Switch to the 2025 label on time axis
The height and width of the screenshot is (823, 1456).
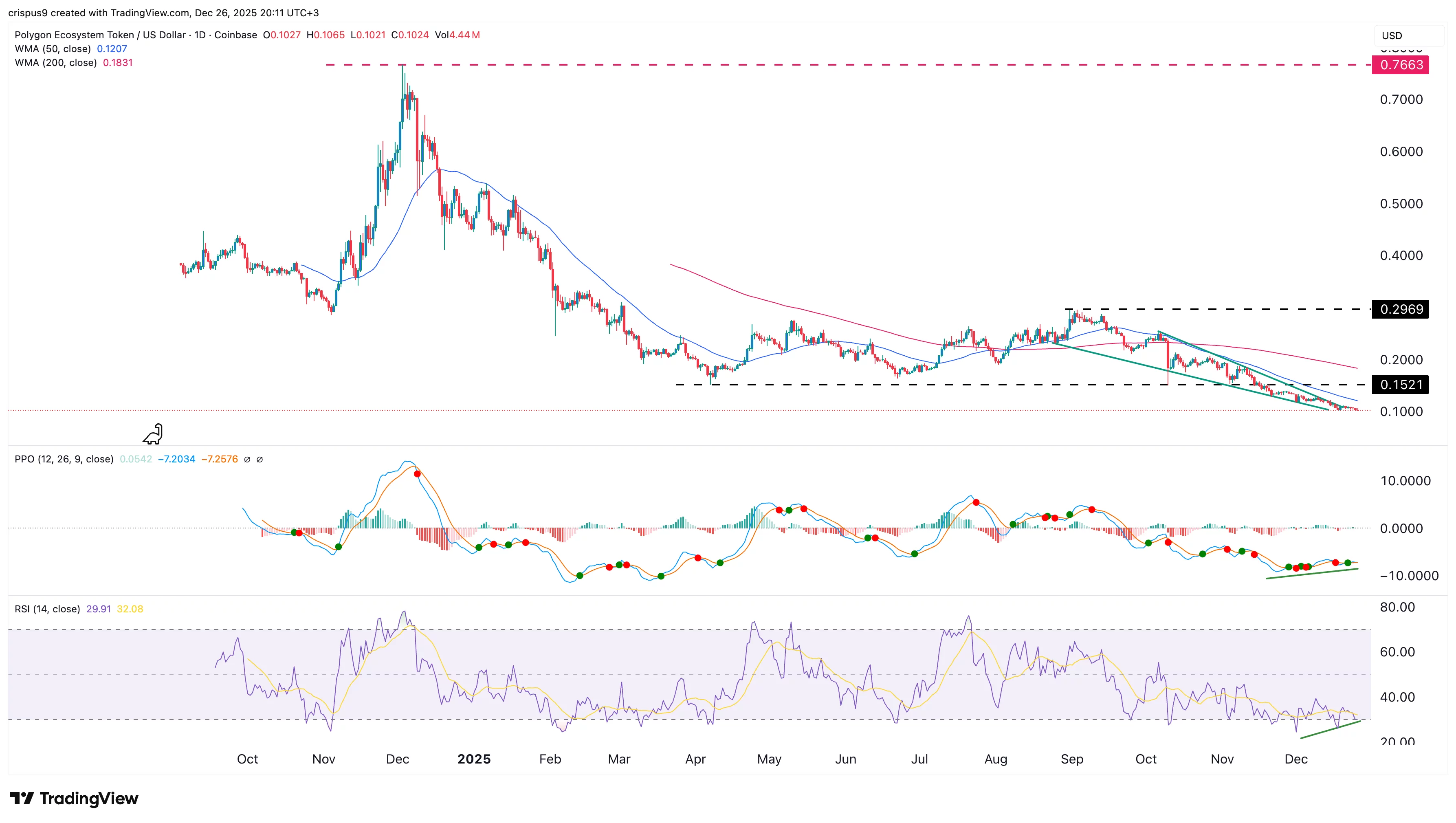point(474,759)
